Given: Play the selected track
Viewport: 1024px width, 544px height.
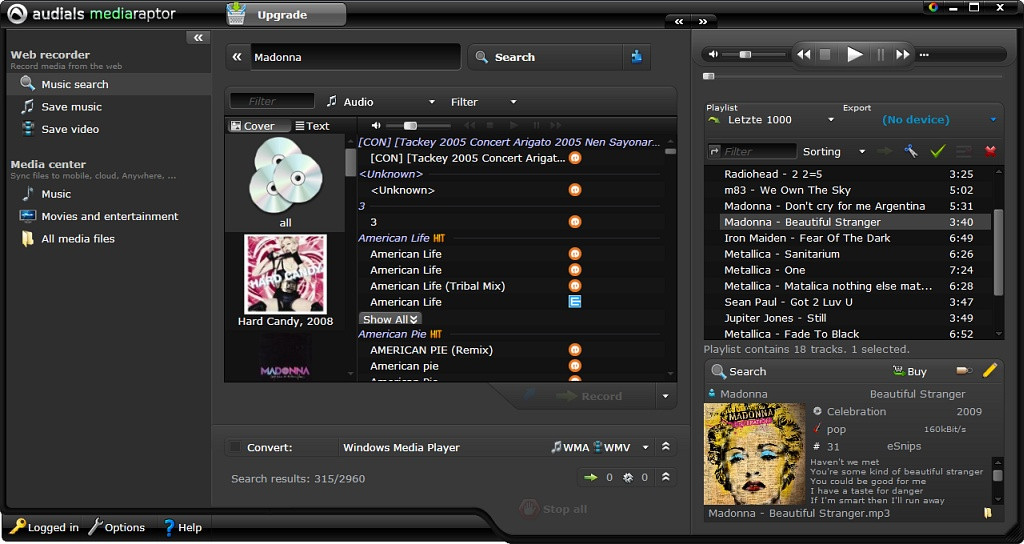Looking at the screenshot, I should point(854,55).
